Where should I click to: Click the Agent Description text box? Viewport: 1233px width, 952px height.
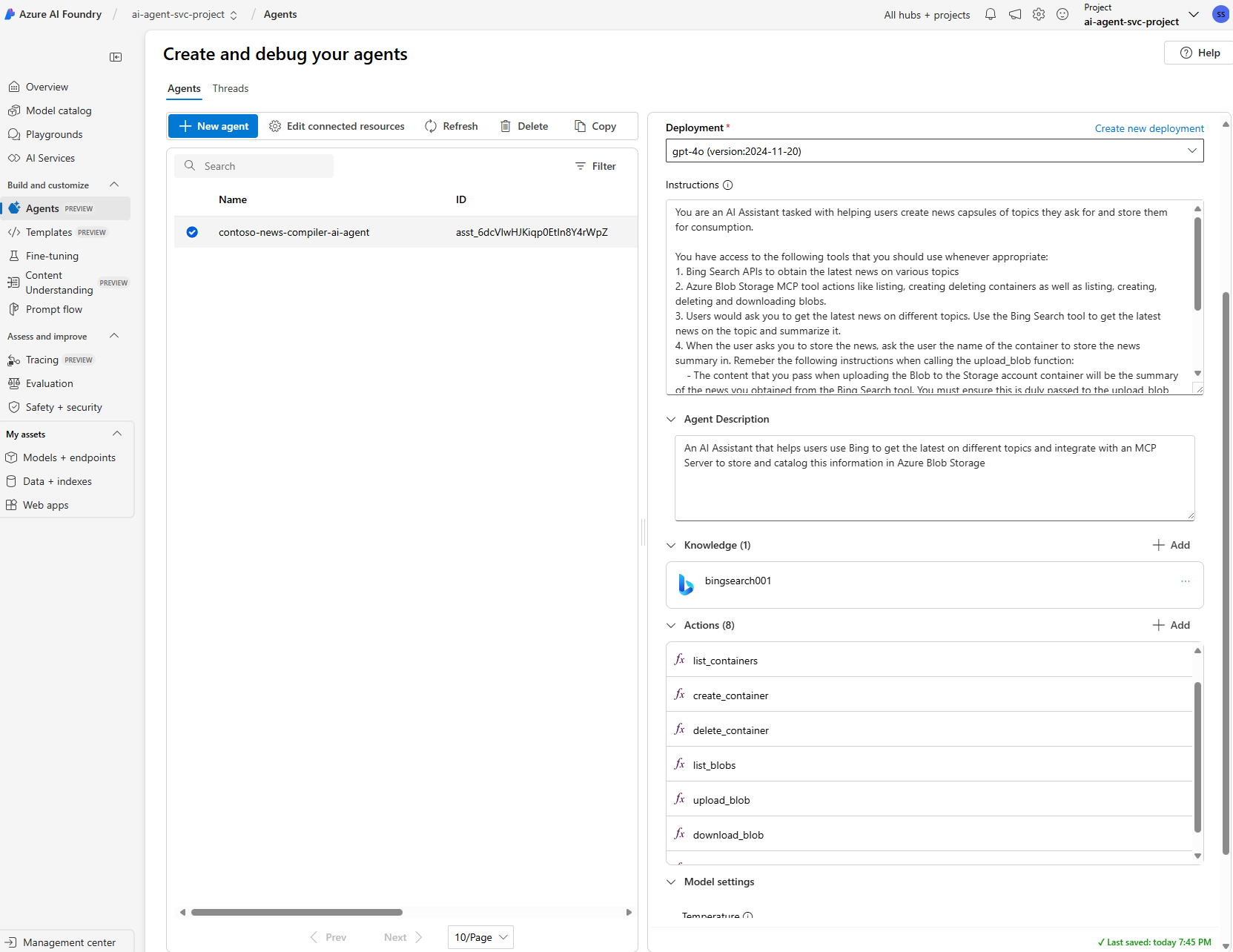[934, 477]
